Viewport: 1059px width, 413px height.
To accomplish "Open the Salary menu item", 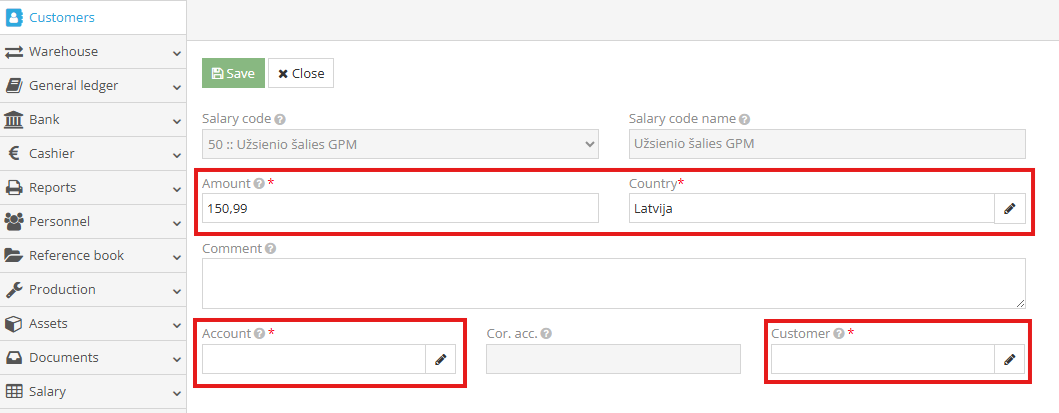I will pyautogui.click(x=93, y=391).
